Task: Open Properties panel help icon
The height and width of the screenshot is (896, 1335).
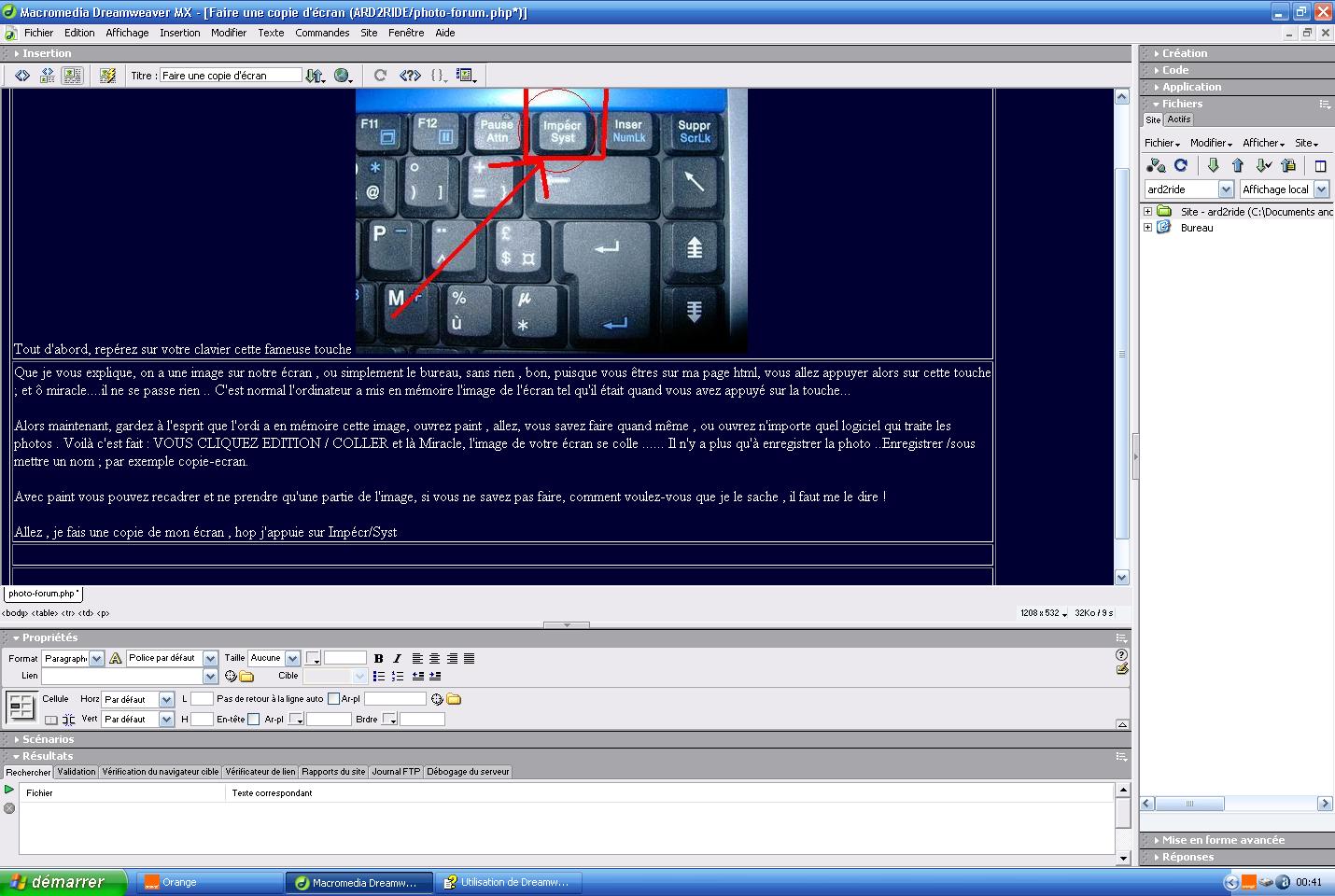Action: coord(1121,654)
